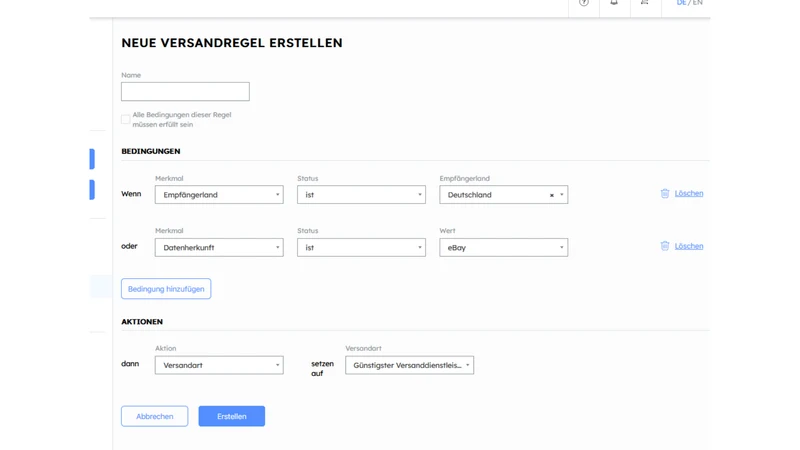Screen dimensions: 800x450
Task: Open the first condition's Status 'ist' dropdown
Action: click(361, 194)
